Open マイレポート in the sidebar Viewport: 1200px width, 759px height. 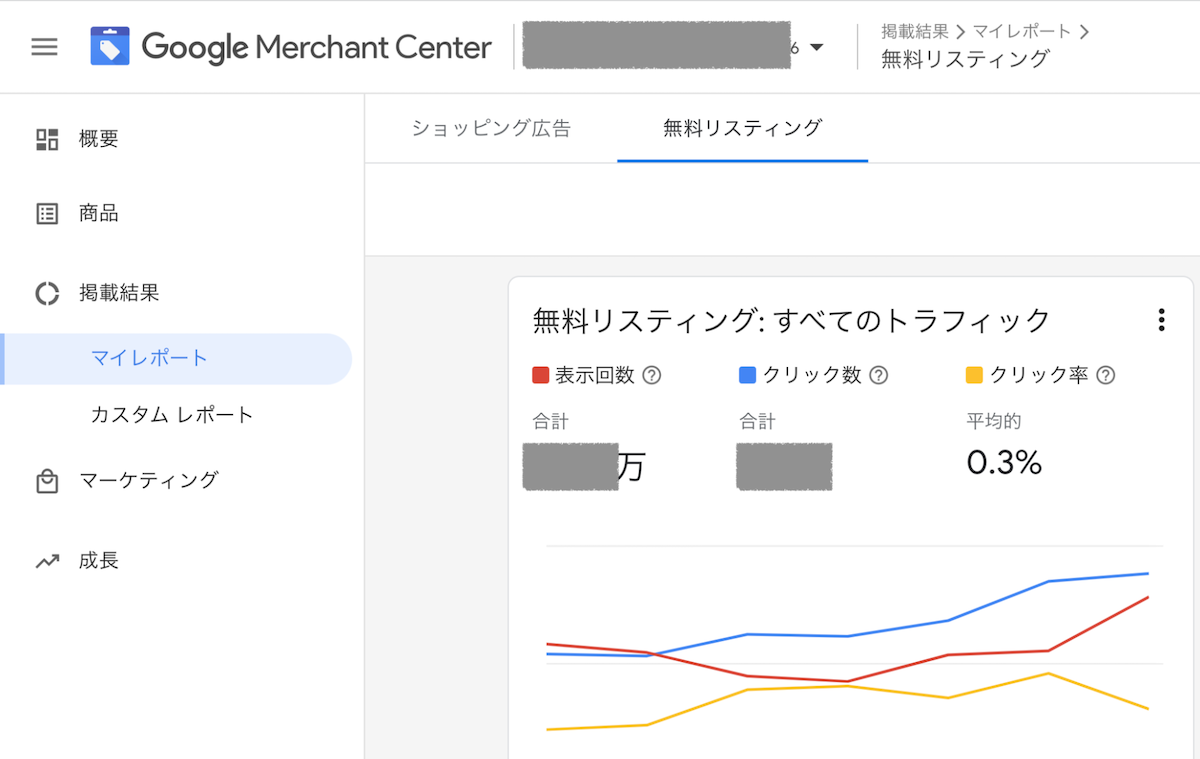click(x=149, y=358)
